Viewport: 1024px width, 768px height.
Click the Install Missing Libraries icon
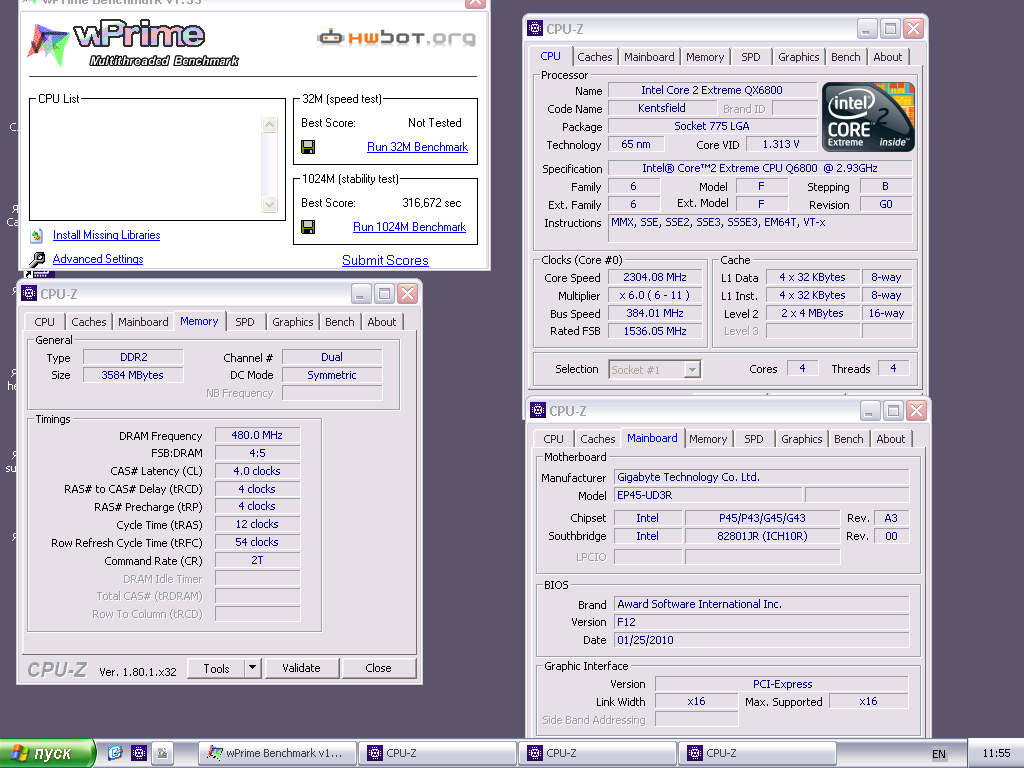(37, 235)
